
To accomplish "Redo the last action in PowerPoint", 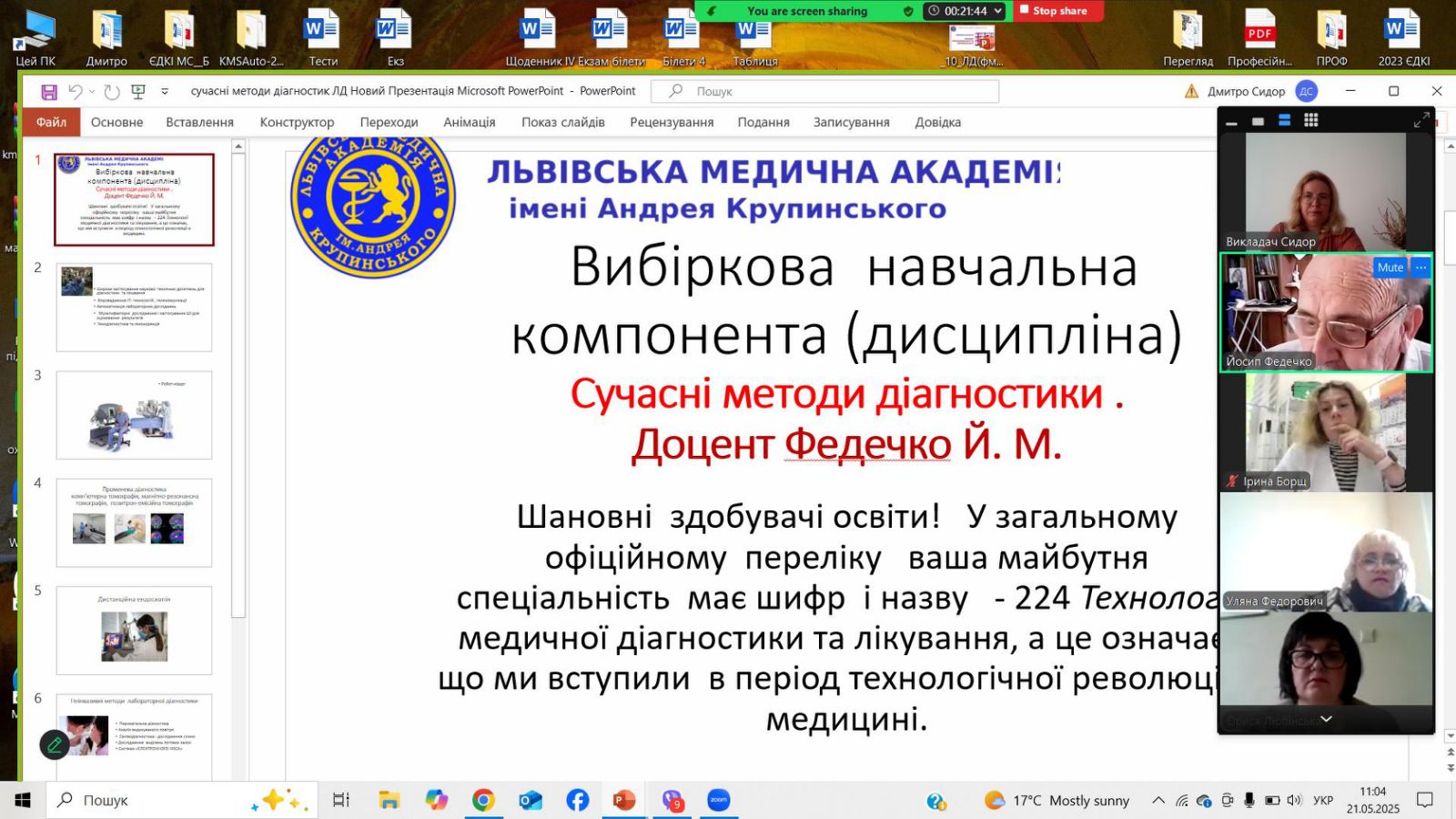I will (111, 92).
